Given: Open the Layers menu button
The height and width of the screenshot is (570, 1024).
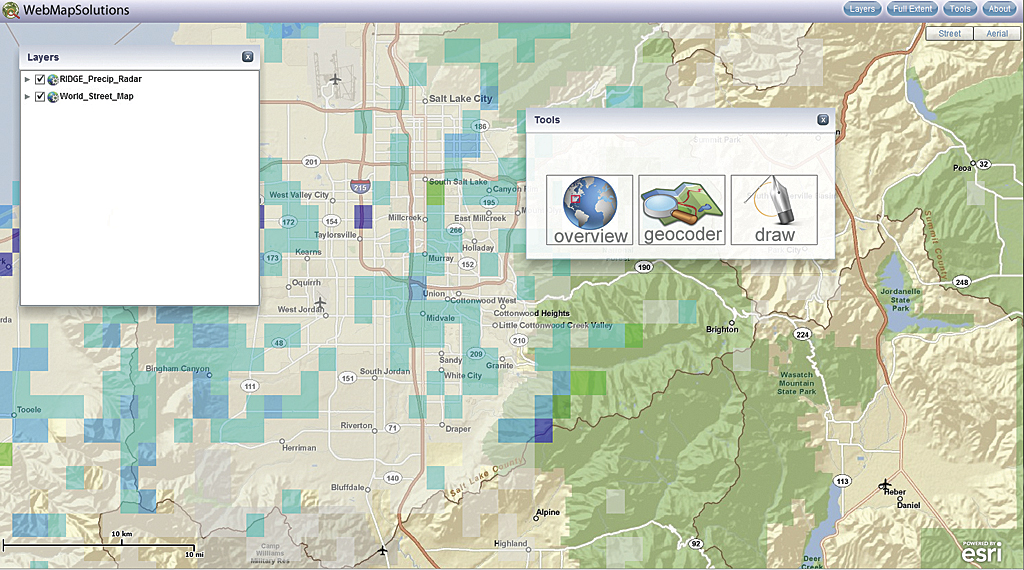Looking at the screenshot, I should pyautogui.click(x=862, y=8).
